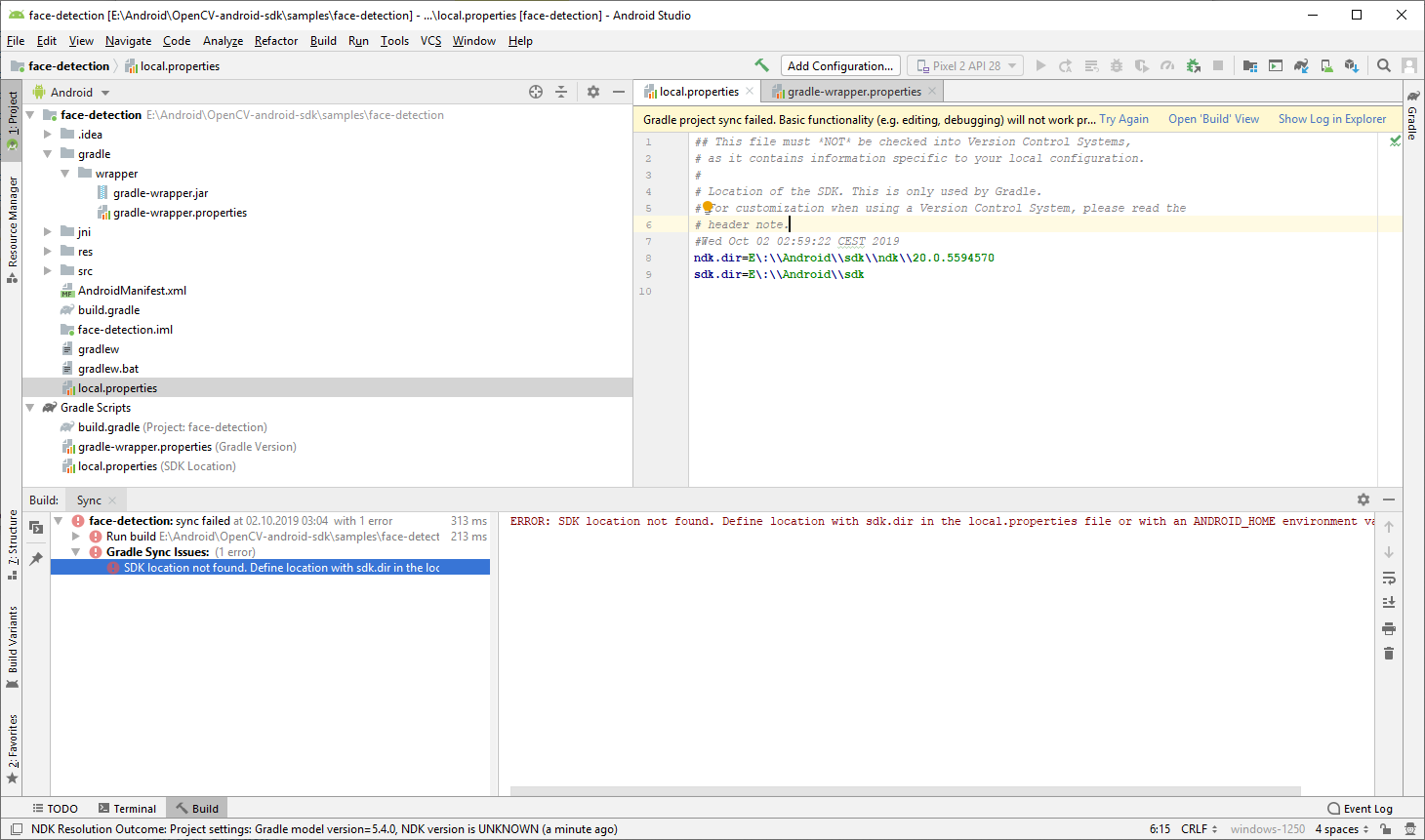1425x840 pixels.
Task: Click Open 'Build' View link
Action: coord(1213,119)
